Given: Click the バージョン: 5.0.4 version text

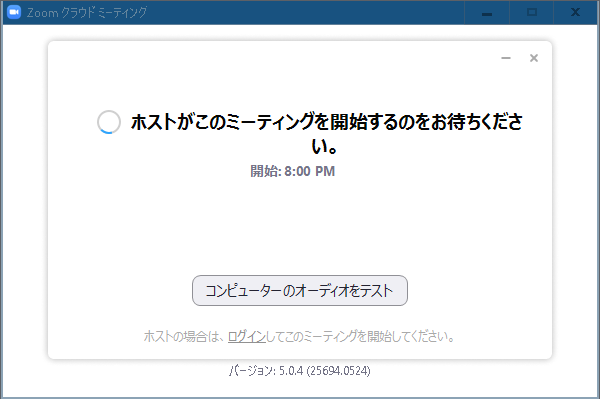Looking at the screenshot, I should point(300,371).
